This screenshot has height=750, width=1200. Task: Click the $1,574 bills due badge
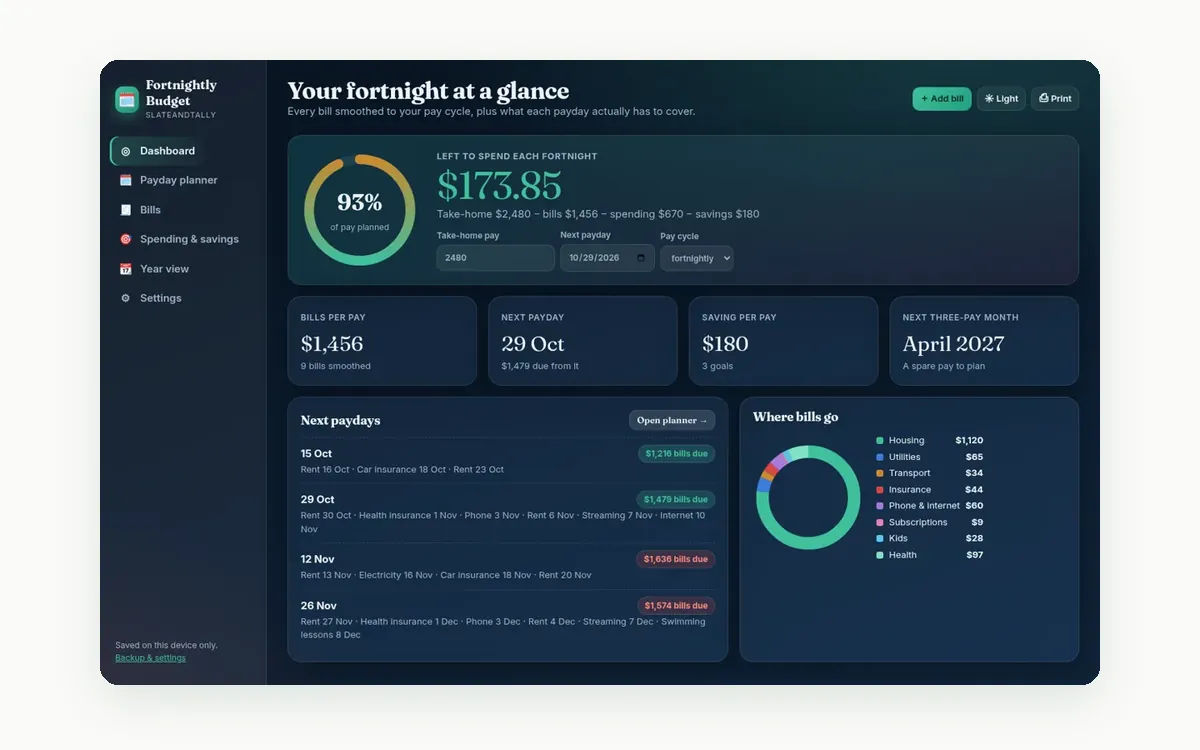[x=676, y=606]
